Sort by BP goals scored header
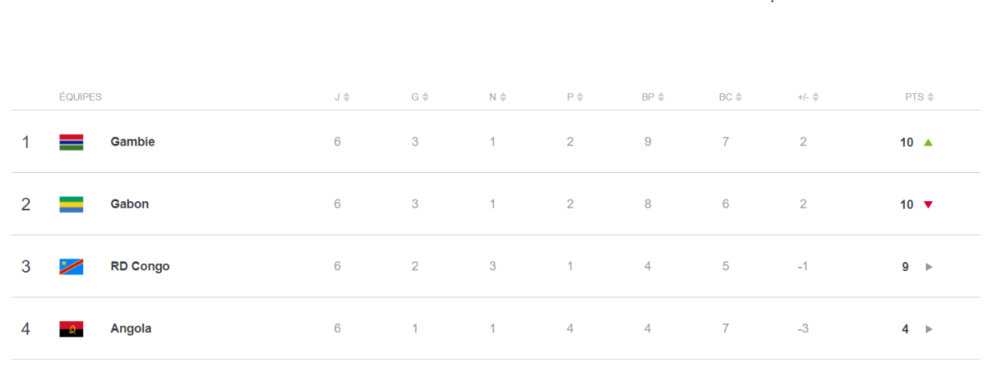This screenshot has width=1000, height=370. pyautogui.click(x=653, y=98)
